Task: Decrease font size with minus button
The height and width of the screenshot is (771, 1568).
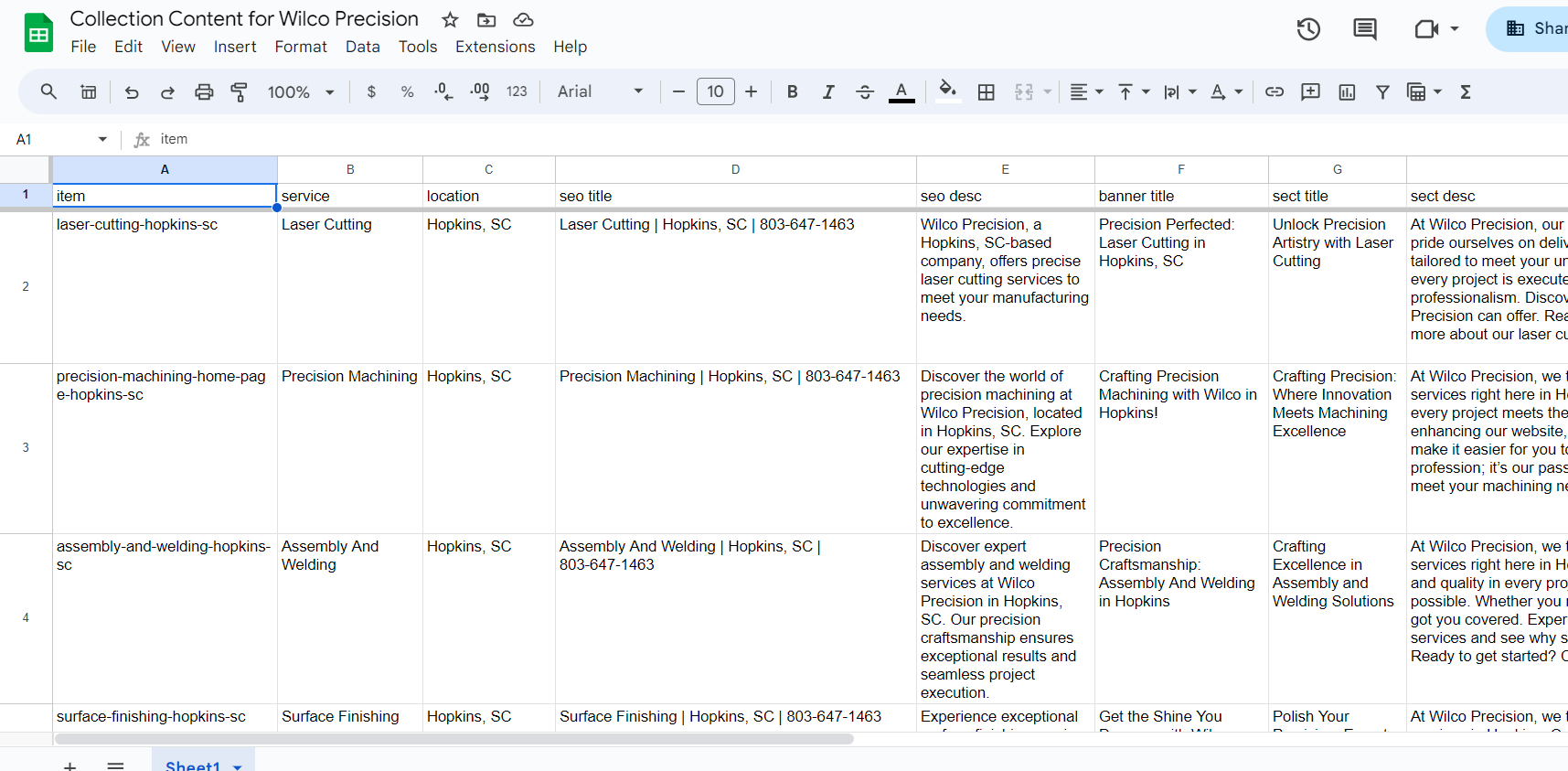Action: (678, 91)
